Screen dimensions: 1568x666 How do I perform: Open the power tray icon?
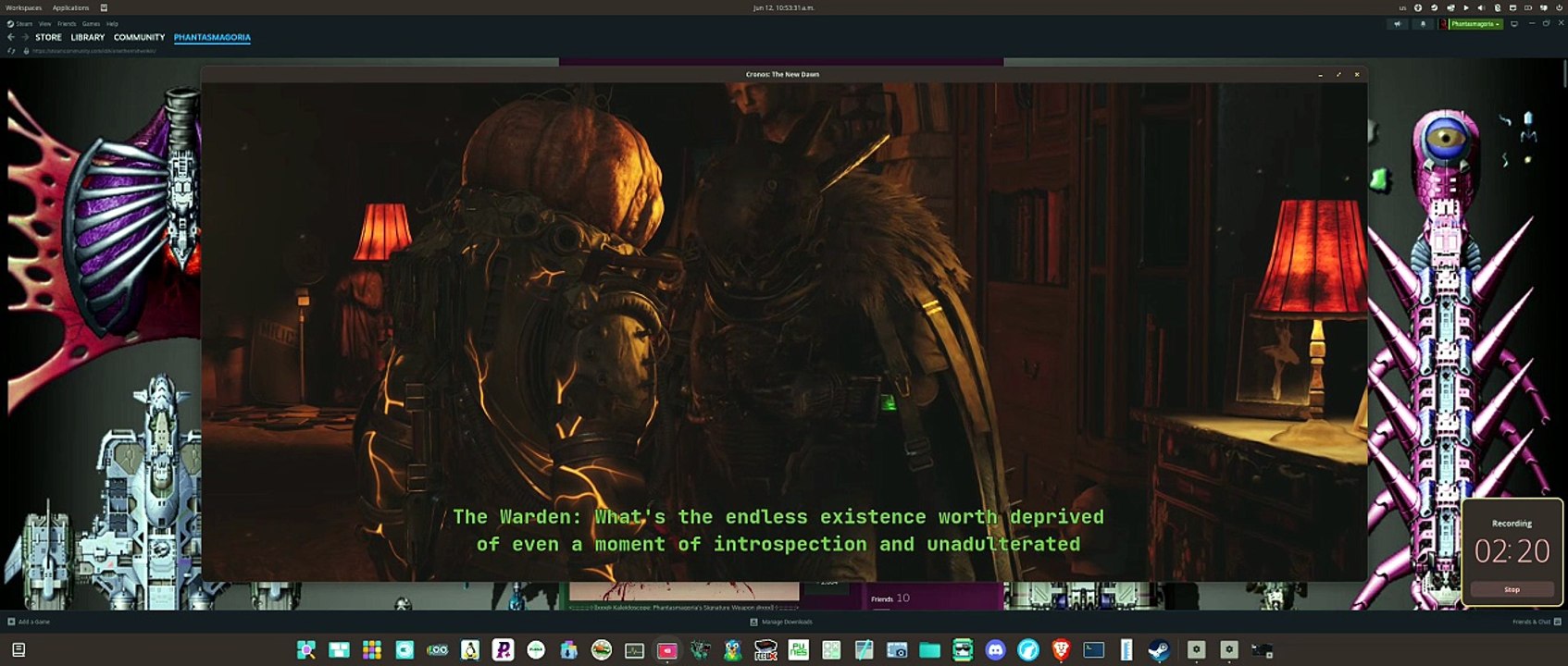tap(1560, 7)
